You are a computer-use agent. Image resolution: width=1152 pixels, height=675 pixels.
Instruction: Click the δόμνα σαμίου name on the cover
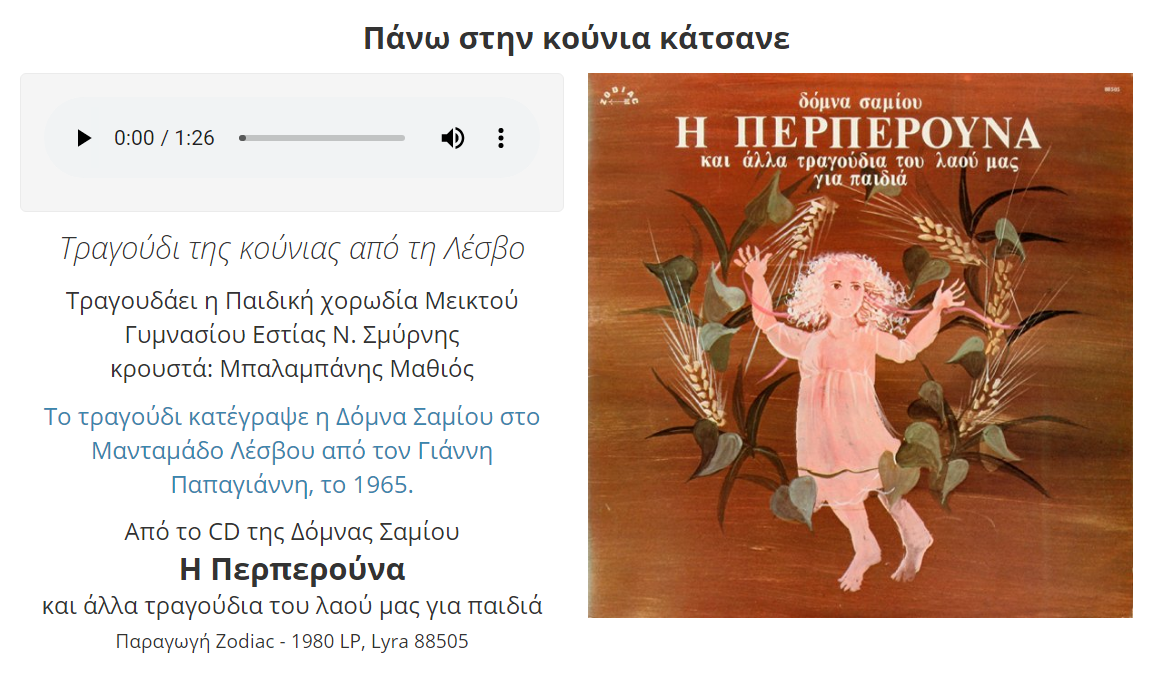click(860, 101)
